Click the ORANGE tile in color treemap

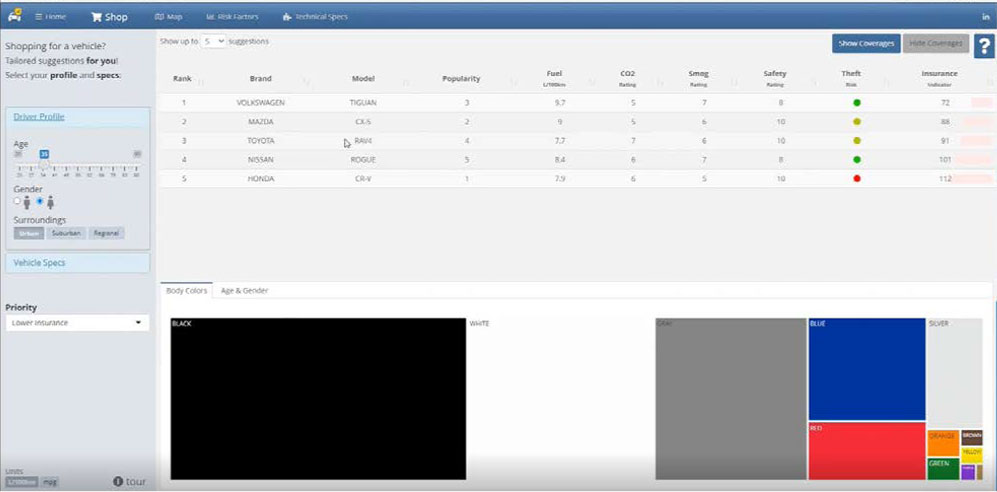click(943, 443)
